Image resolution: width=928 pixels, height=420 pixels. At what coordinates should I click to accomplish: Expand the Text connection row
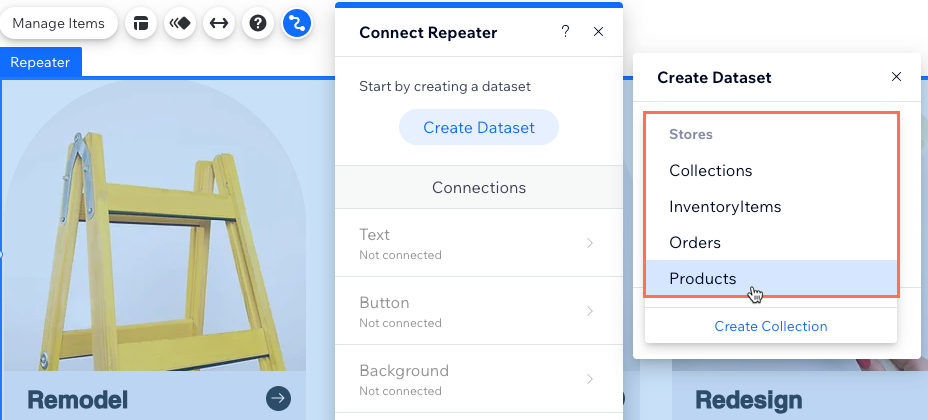pyautogui.click(x=479, y=243)
